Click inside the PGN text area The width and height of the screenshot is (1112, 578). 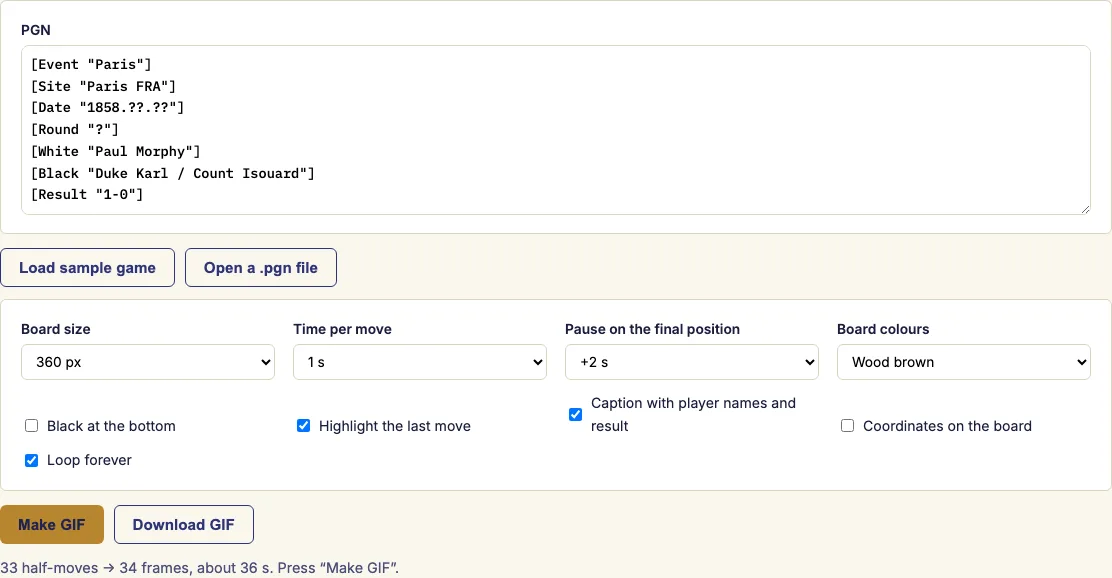555,130
